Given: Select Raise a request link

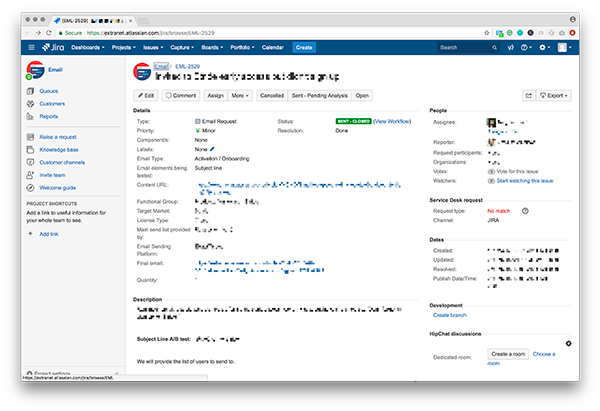Looking at the screenshot, I should point(58,137).
